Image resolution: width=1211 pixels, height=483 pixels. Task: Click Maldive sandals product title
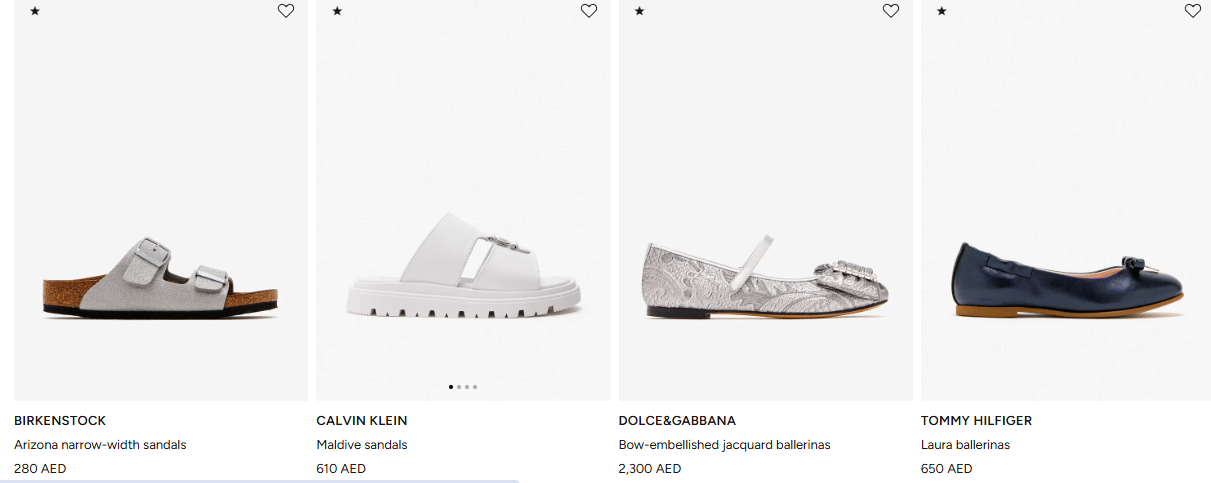(362, 445)
